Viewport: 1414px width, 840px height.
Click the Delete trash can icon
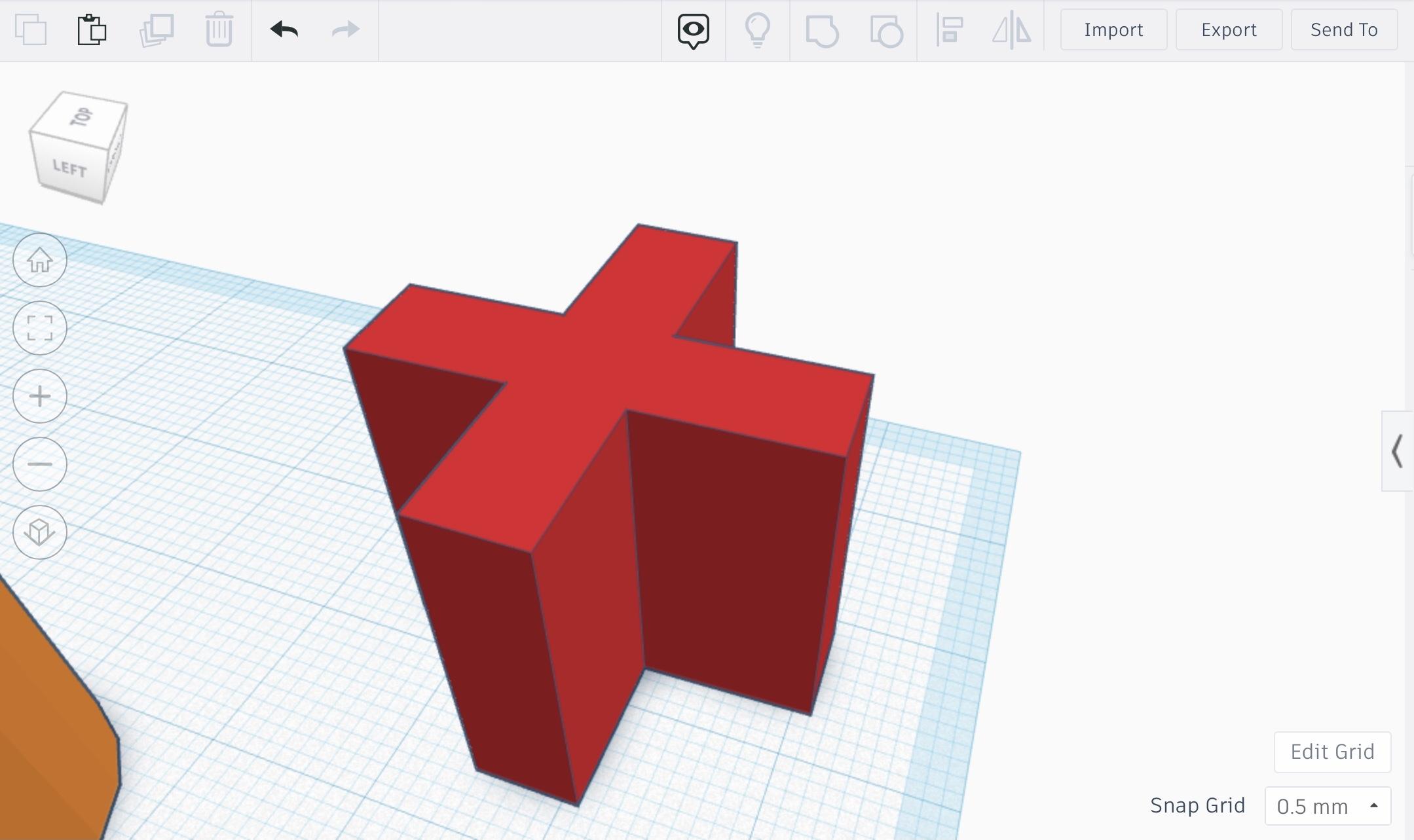(219, 29)
